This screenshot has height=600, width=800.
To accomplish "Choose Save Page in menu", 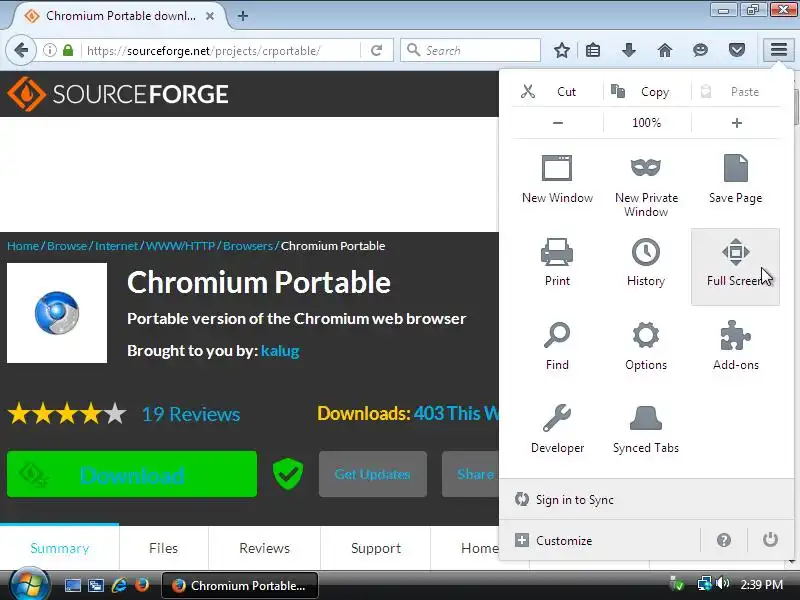I will tap(735, 180).
